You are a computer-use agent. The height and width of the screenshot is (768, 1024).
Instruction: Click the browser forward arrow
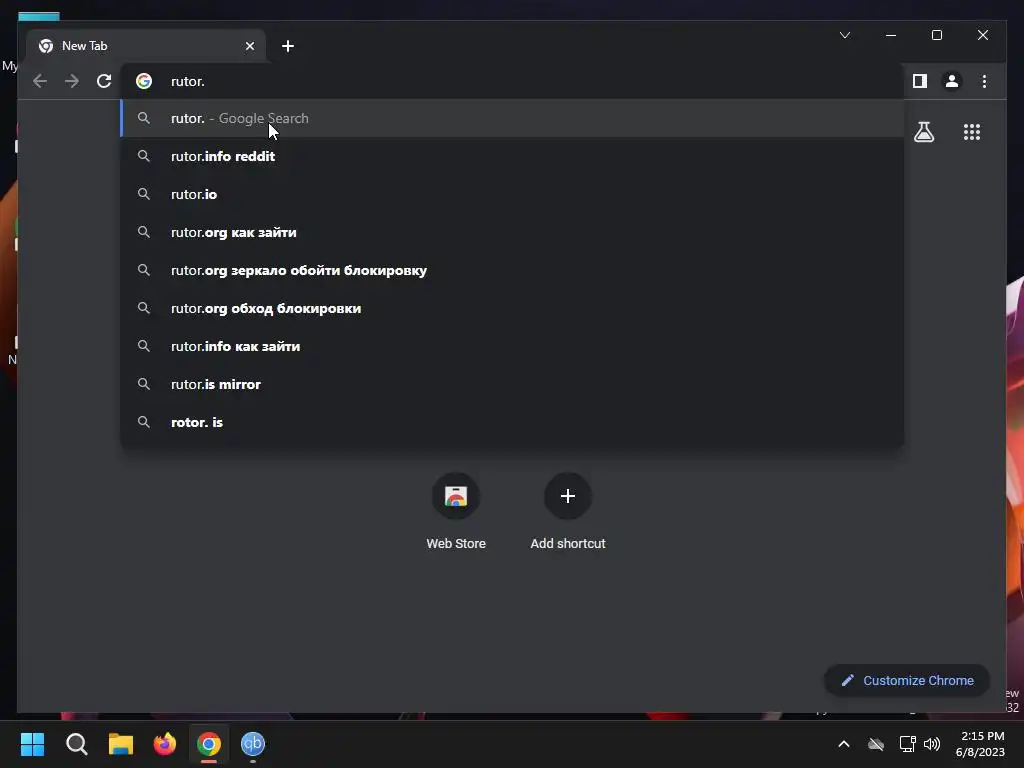[x=72, y=81]
